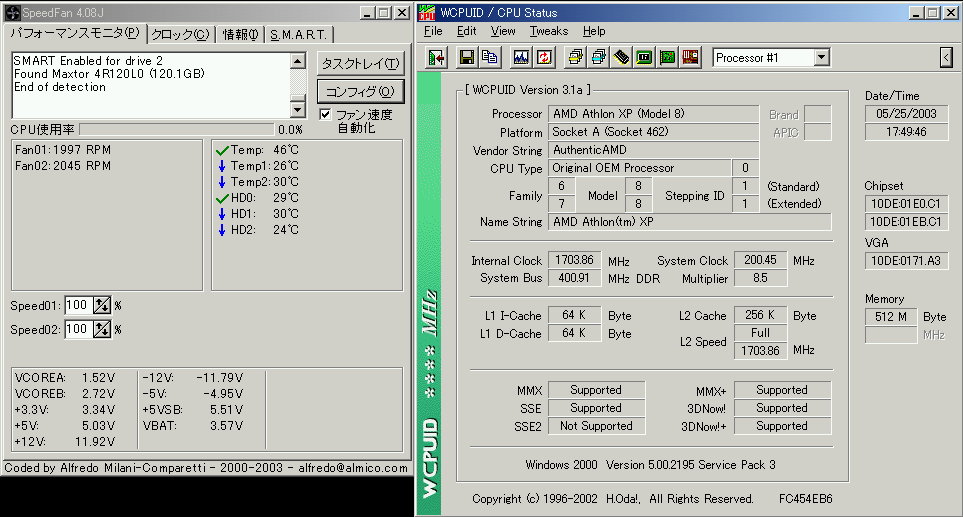Switch to the S.M.A.R.T. tab

coord(298,35)
